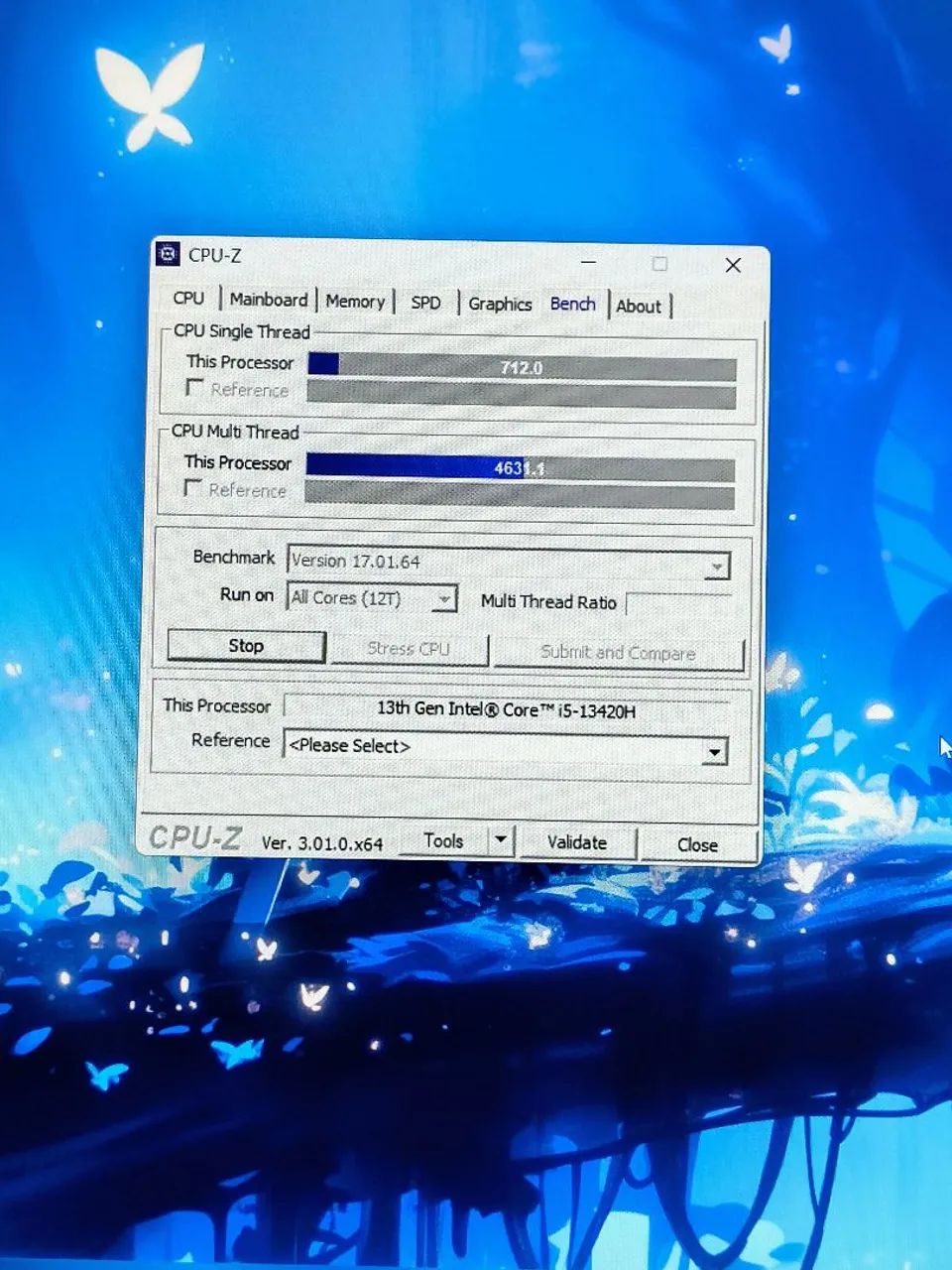This screenshot has width=952, height=1270.
Task: Close the CPU-Z window with X
Action: (x=733, y=265)
